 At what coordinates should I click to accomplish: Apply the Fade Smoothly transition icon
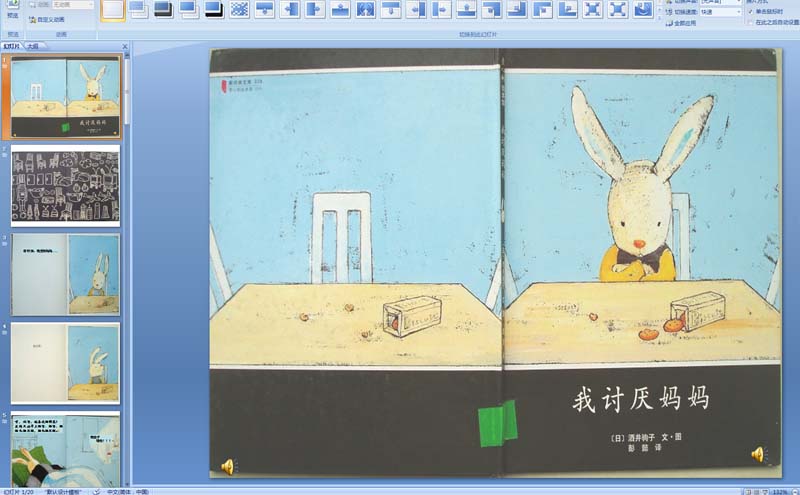click(138, 9)
